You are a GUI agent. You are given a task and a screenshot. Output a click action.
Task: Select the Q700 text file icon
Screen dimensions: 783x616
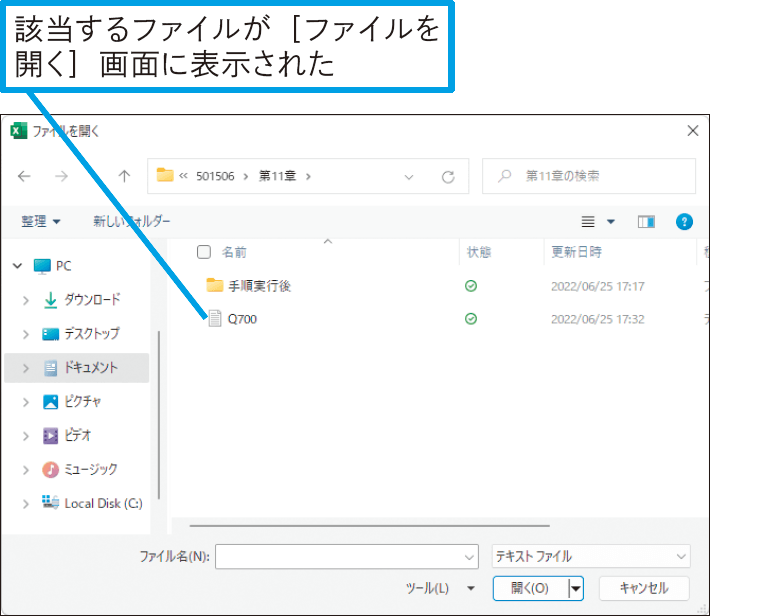point(215,318)
